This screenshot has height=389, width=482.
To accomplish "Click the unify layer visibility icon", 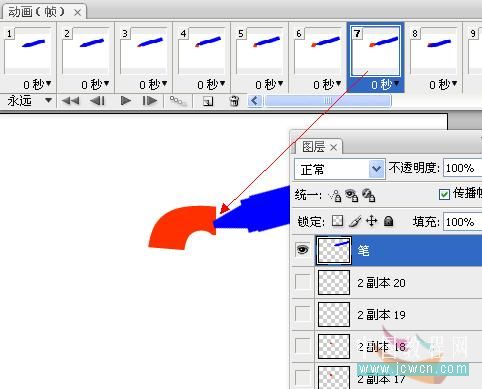I will click(351, 195).
